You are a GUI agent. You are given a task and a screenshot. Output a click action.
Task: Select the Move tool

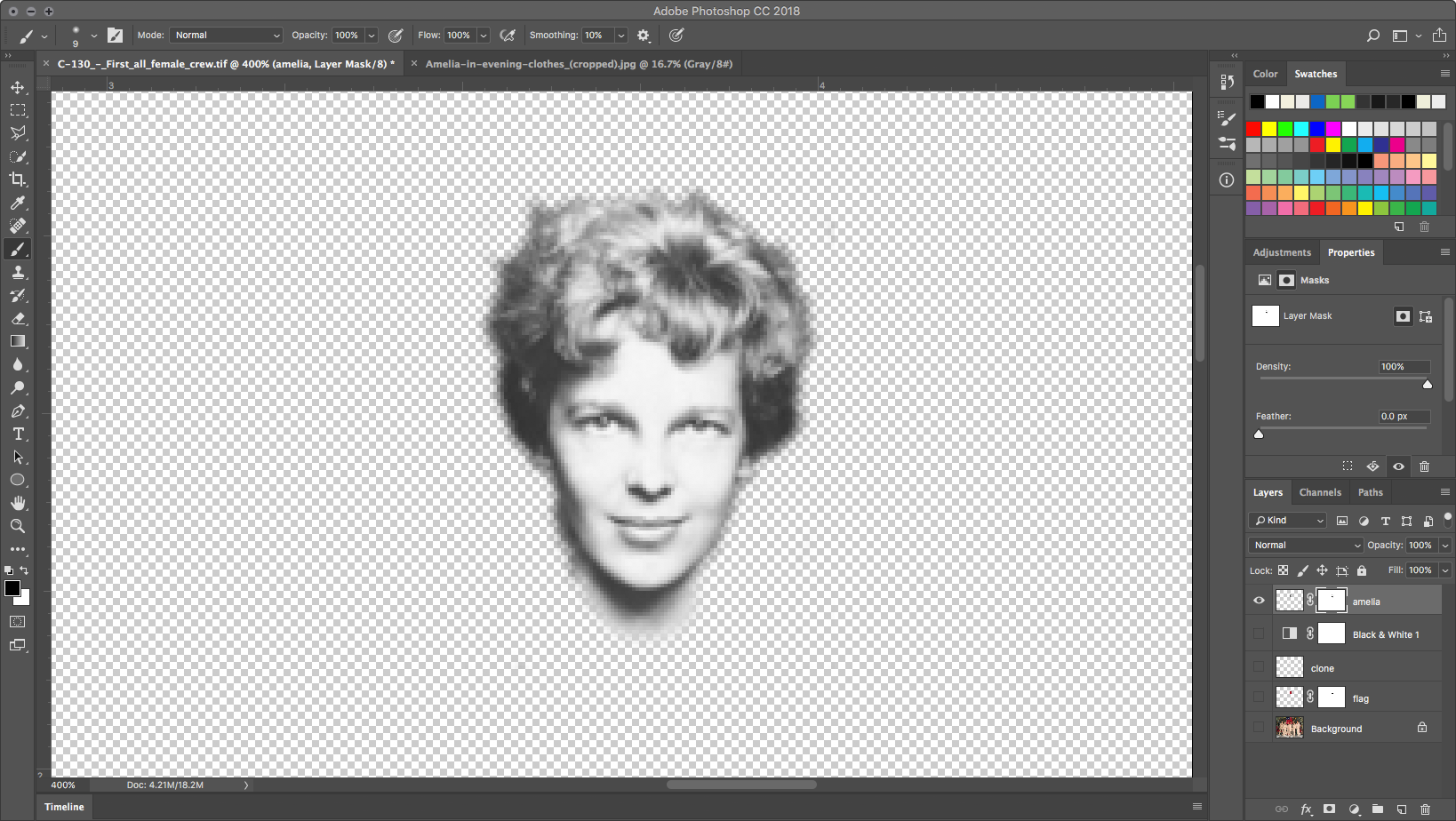[x=18, y=87]
